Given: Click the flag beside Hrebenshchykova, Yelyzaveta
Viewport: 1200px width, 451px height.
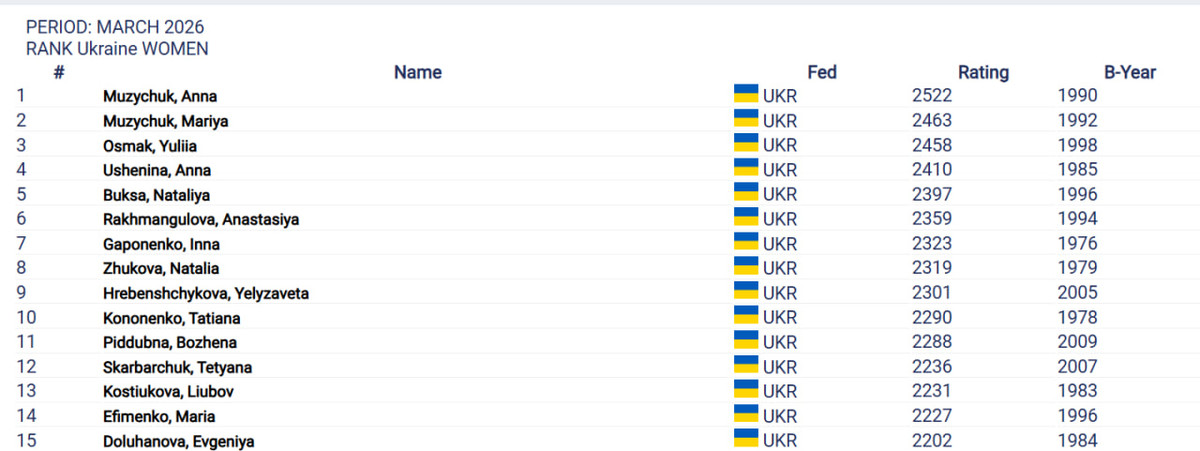Looking at the screenshot, I should click(x=746, y=291).
